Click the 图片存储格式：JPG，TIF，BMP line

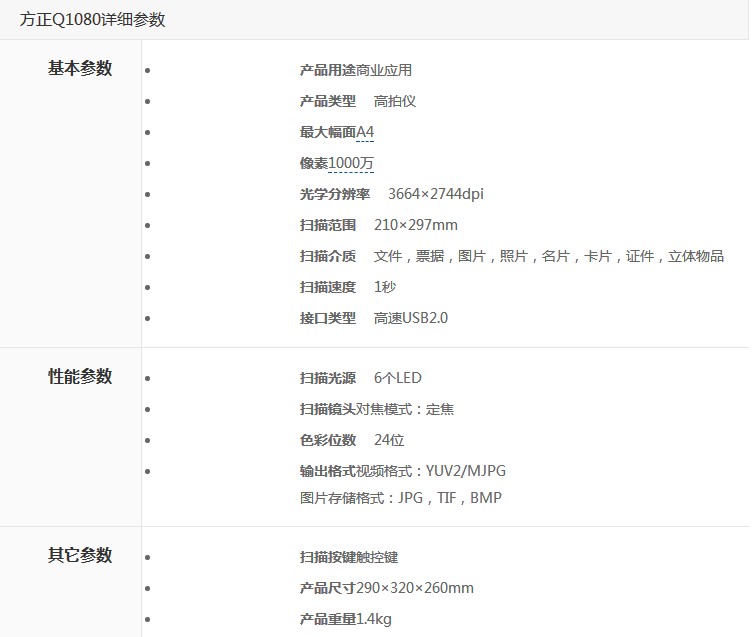pyautogui.click(x=401, y=498)
